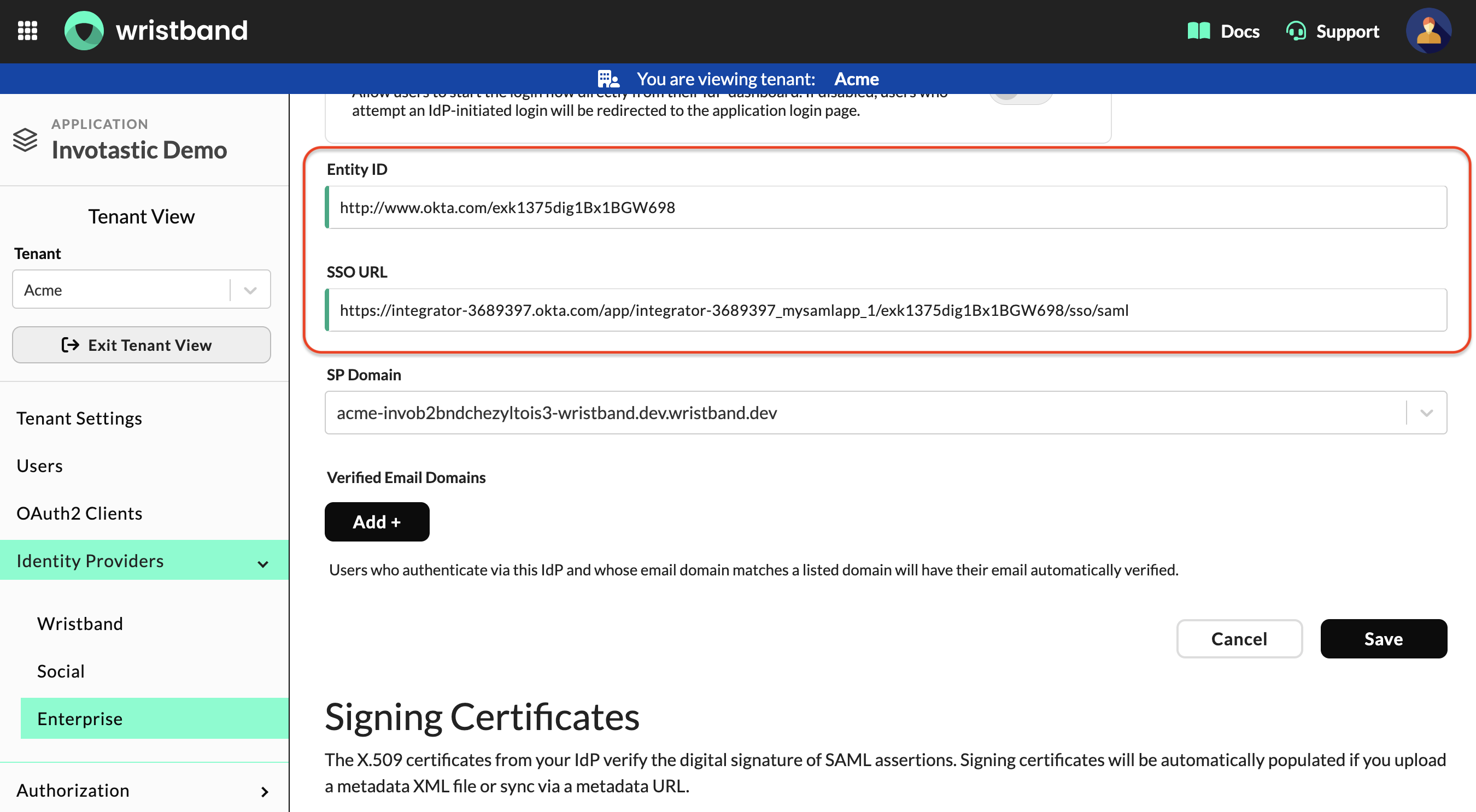Viewport: 1476px width, 812px height.
Task: Click the Cancel button
Action: pyautogui.click(x=1239, y=638)
